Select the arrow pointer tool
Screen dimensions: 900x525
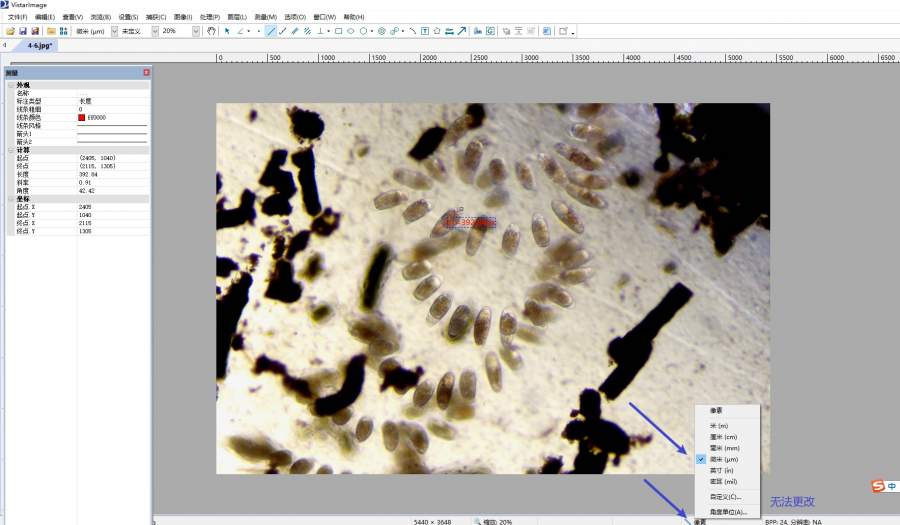[227, 31]
